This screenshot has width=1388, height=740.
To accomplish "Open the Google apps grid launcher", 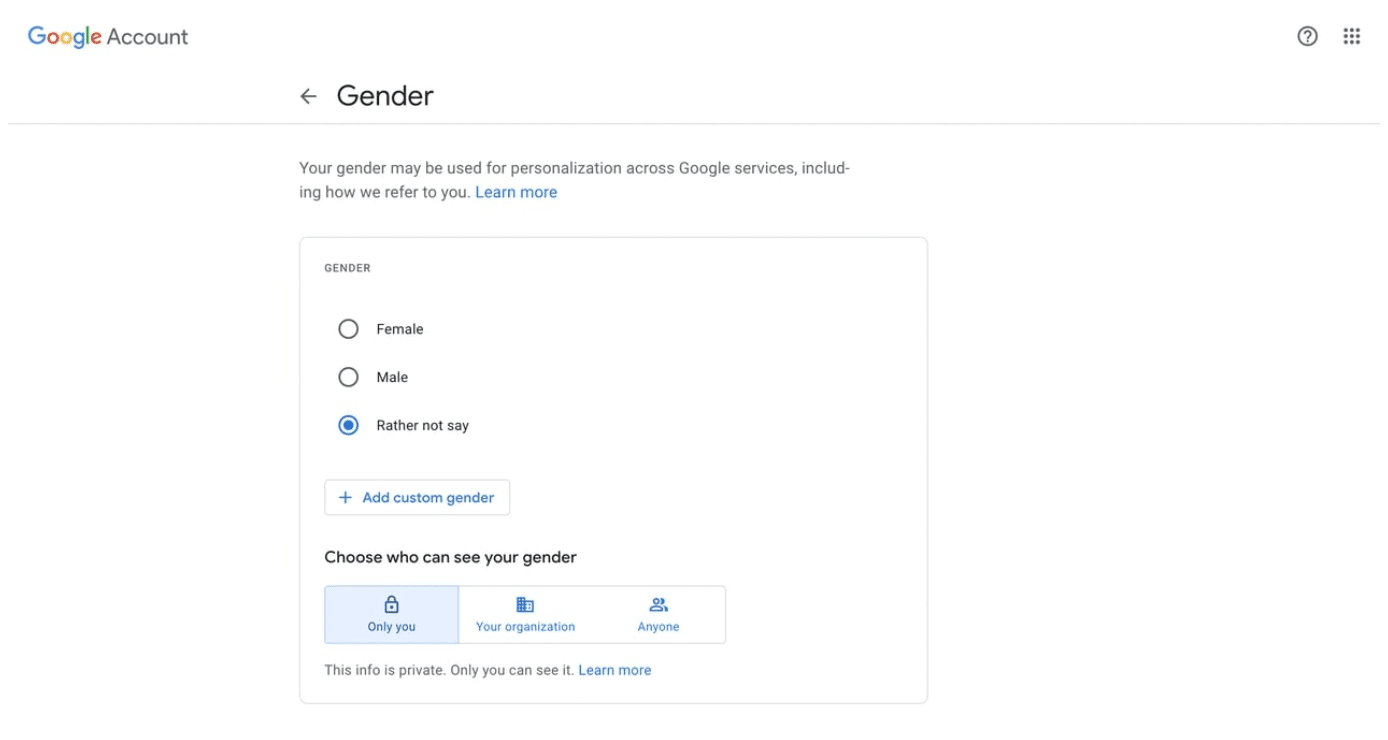I will click(x=1352, y=37).
